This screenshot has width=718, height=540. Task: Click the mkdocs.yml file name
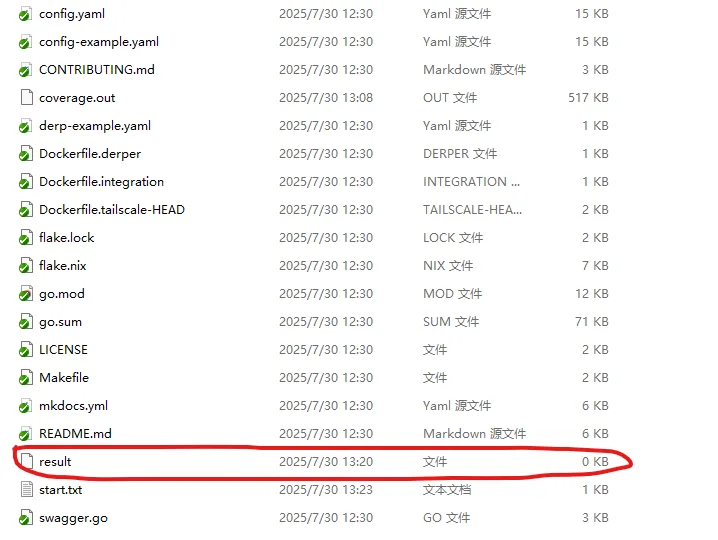pyautogui.click(x=73, y=406)
